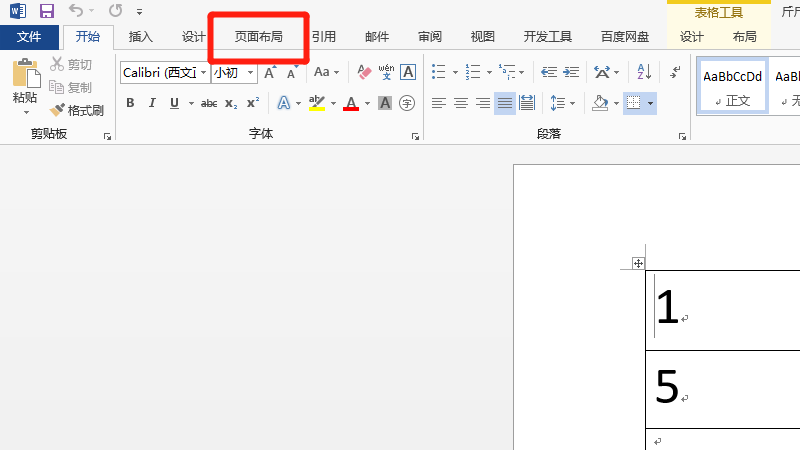Click the Grow Font icon
The image size is (800, 450).
pyautogui.click(x=270, y=73)
